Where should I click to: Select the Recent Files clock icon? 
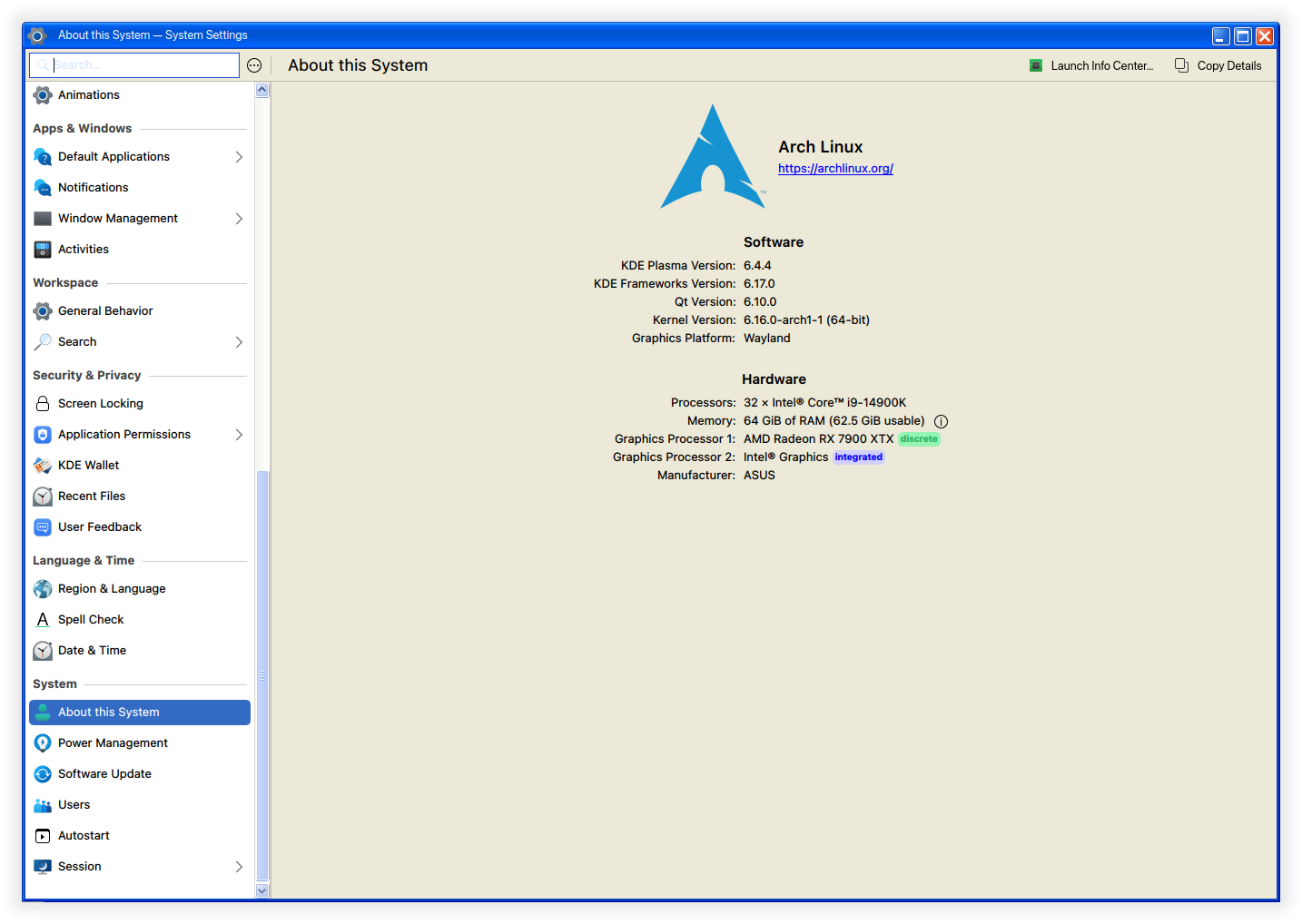point(43,496)
